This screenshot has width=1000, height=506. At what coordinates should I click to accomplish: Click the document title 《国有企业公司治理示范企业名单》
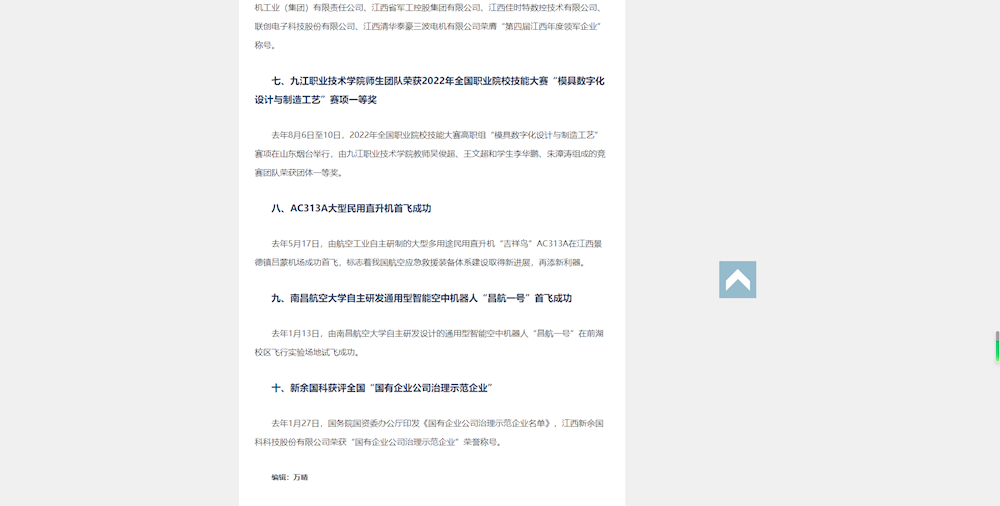pos(485,423)
